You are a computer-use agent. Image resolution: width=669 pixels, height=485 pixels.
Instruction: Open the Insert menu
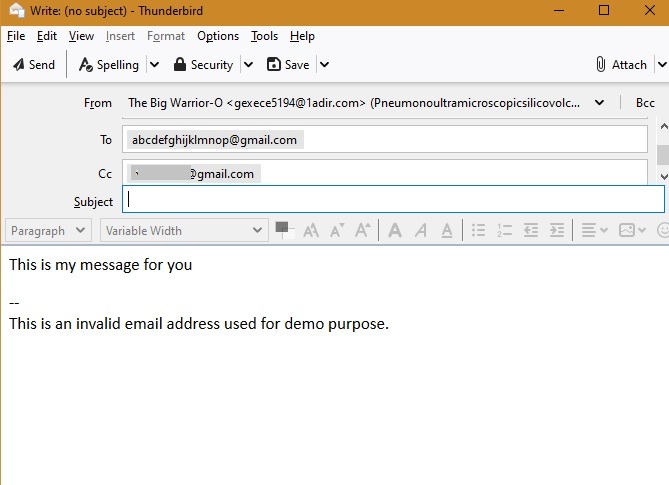click(120, 36)
